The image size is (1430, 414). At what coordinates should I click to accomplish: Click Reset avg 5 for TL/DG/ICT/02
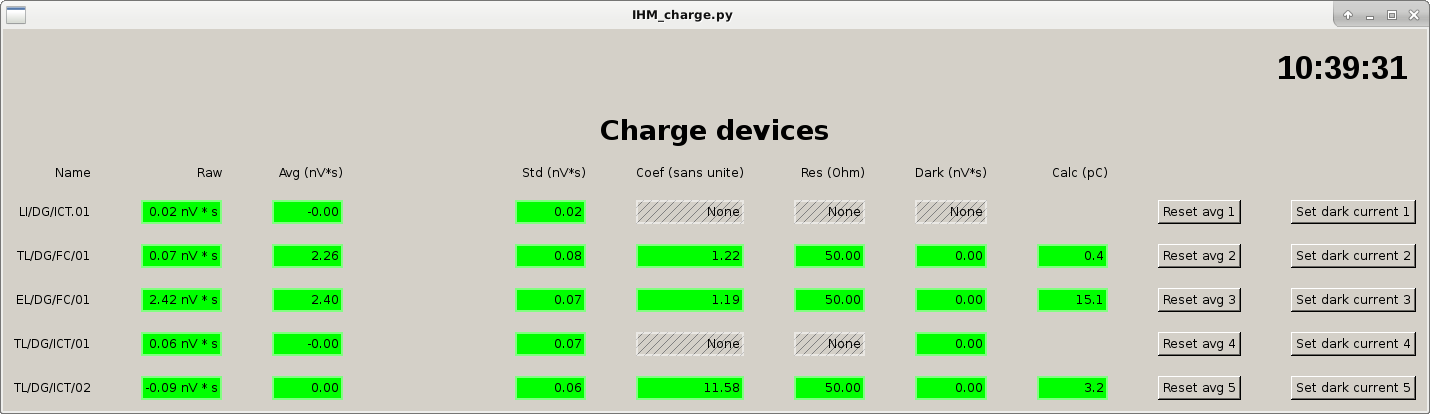coord(1199,387)
